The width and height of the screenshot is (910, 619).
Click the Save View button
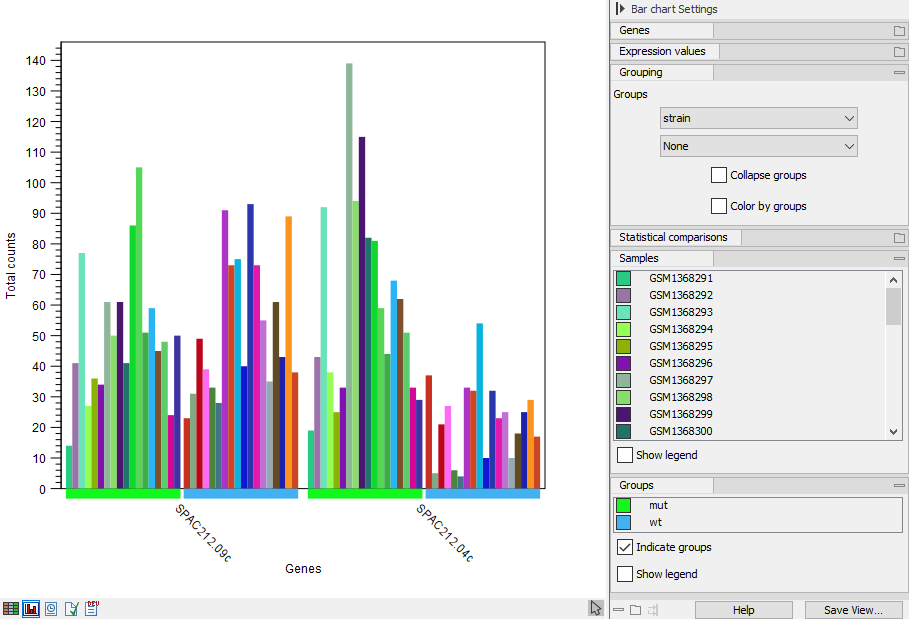854,609
